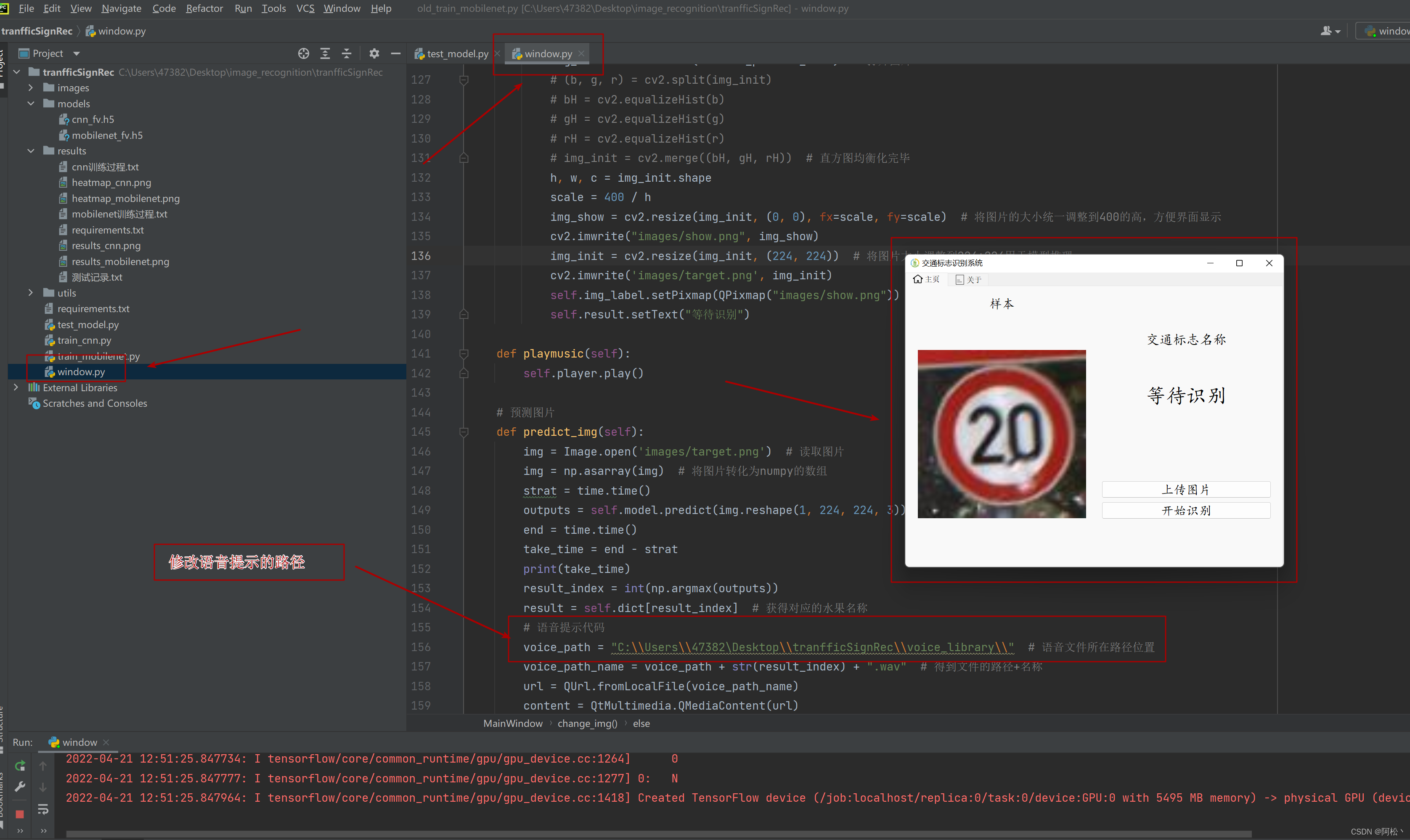Expand the images folder

pyautogui.click(x=31, y=88)
